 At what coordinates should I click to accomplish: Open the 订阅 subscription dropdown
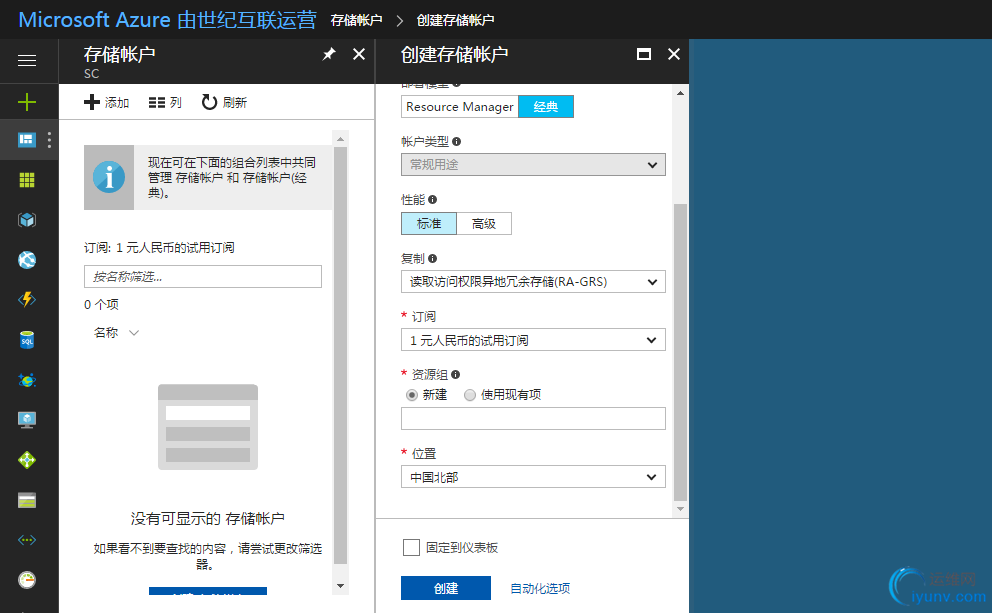[533, 340]
